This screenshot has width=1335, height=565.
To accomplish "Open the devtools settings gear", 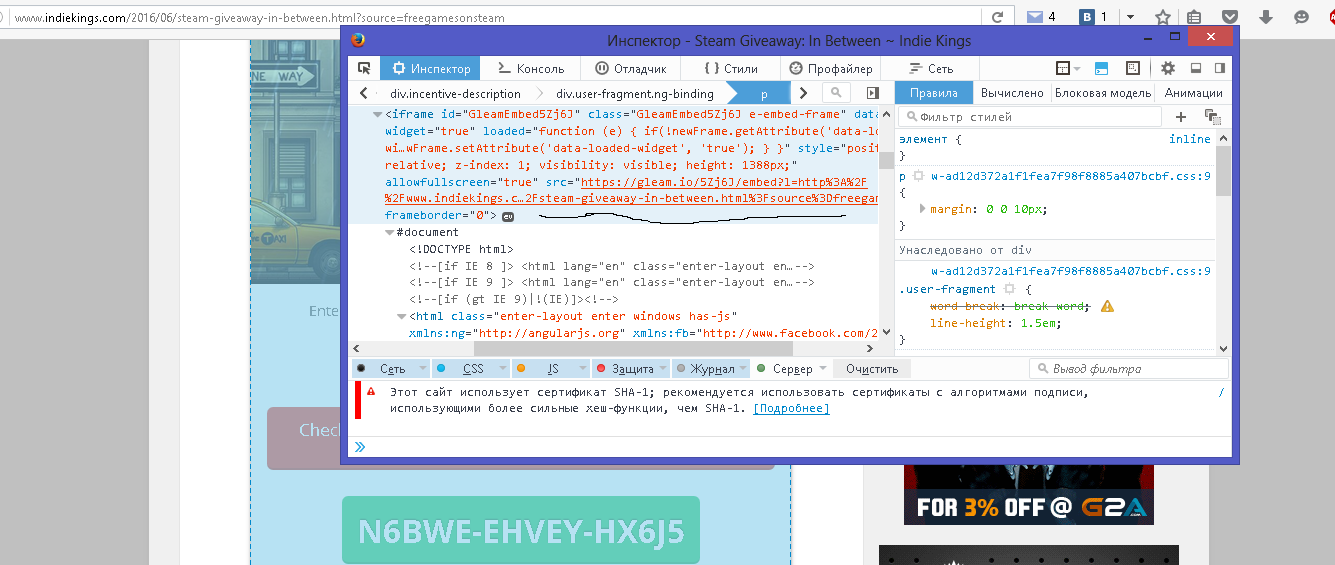I will (1168, 69).
